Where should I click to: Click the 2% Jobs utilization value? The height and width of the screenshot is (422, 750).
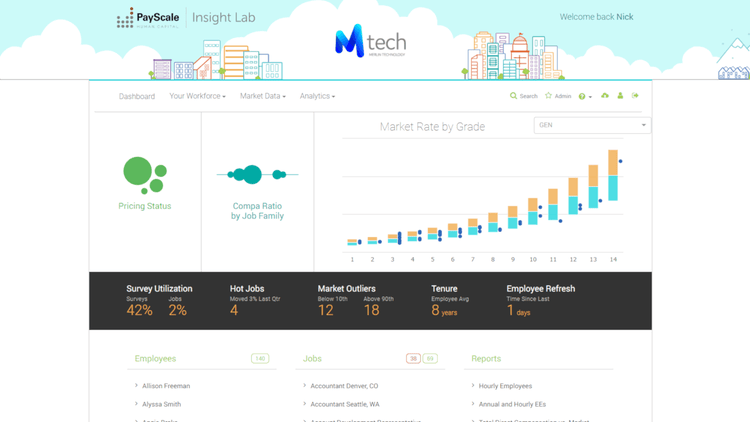pyautogui.click(x=177, y=311)
